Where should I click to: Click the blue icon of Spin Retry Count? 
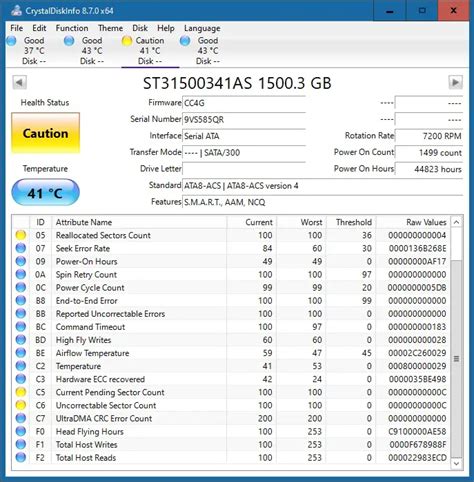(x=21, y=275)
